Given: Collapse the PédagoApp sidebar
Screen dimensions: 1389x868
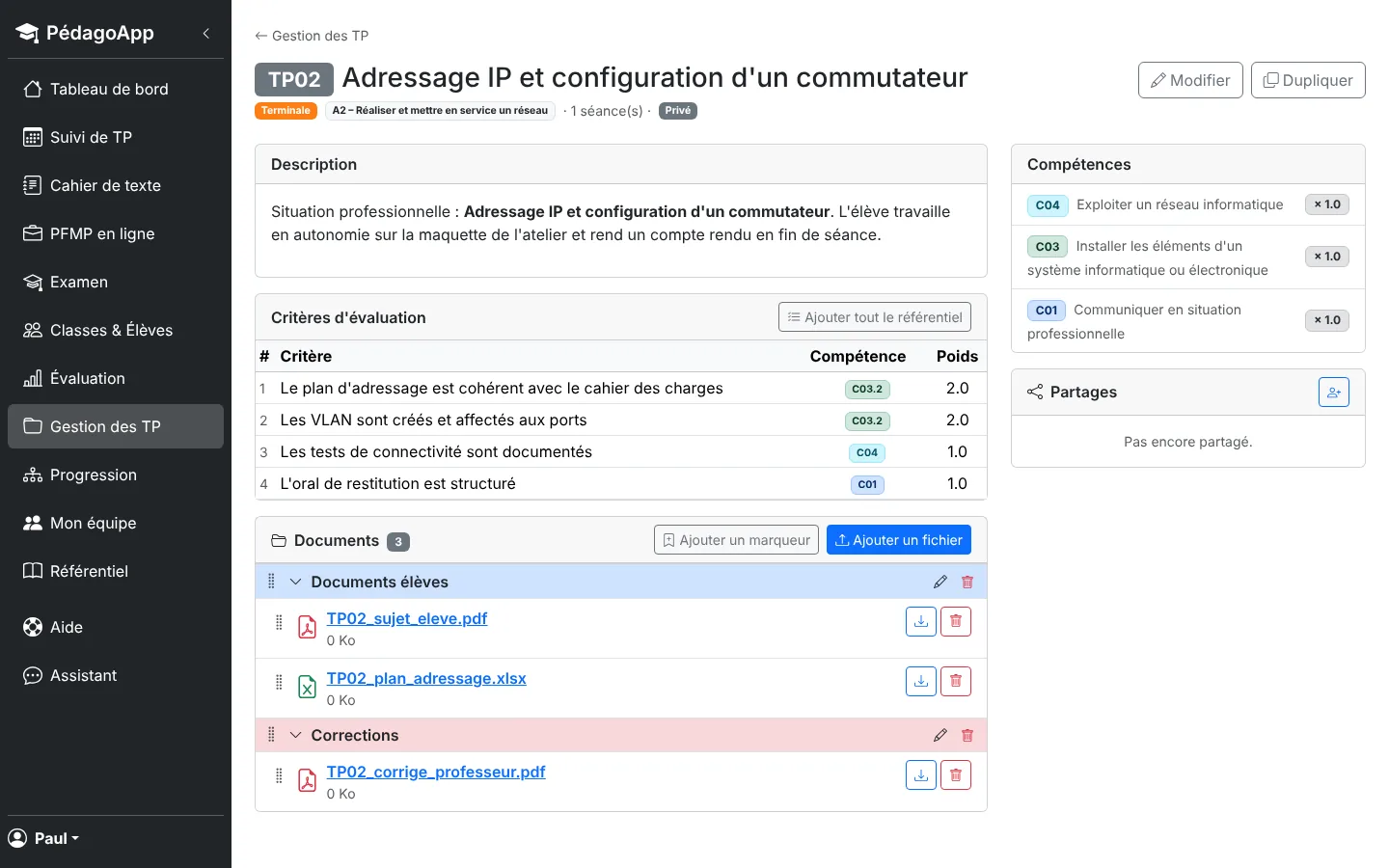Looking at the screenshot, I should point(206,34).
